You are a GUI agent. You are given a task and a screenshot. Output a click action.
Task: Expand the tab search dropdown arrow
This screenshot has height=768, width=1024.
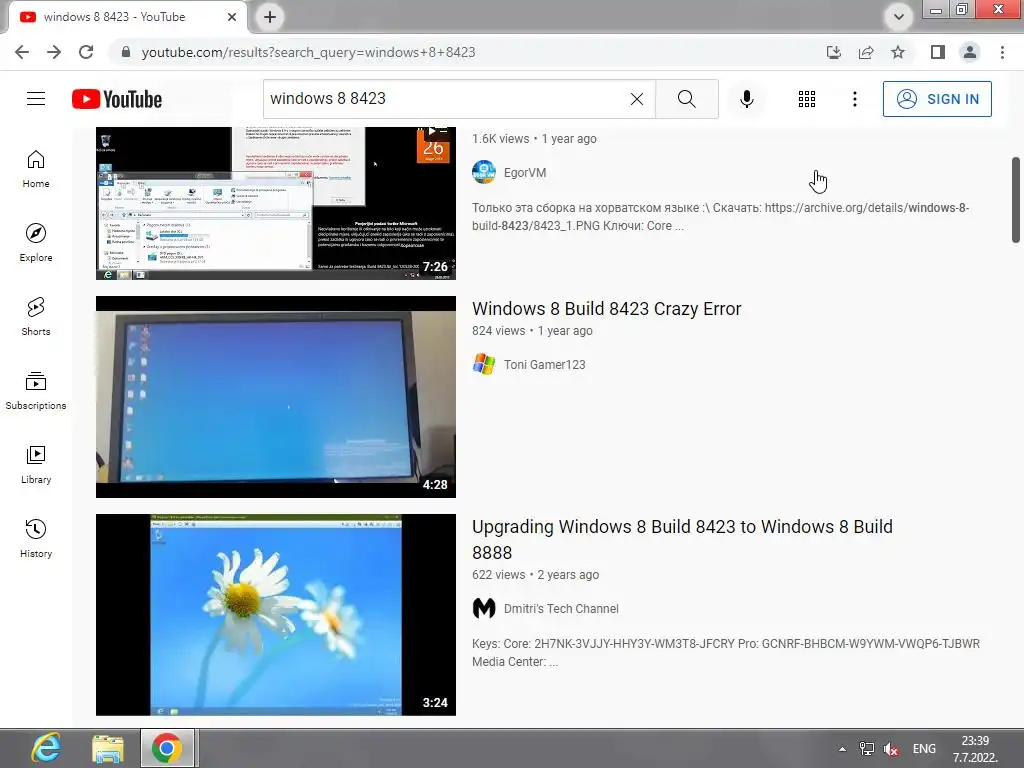899,17
